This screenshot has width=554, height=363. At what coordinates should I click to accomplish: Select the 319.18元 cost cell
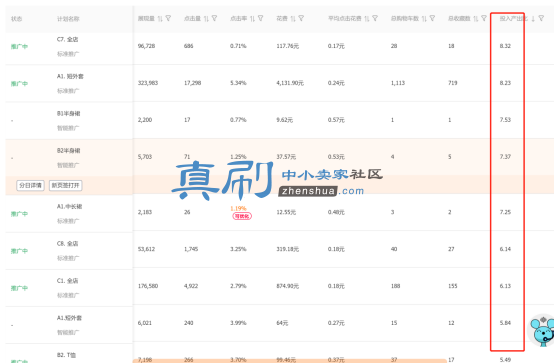(x=288, y=249)
